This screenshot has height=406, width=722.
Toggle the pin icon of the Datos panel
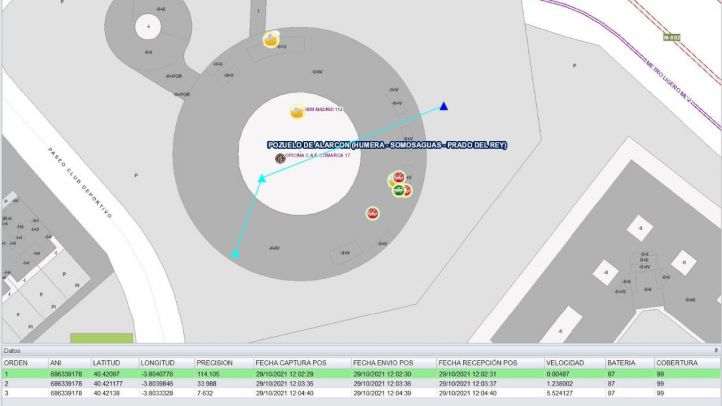(x=716, y=351)
